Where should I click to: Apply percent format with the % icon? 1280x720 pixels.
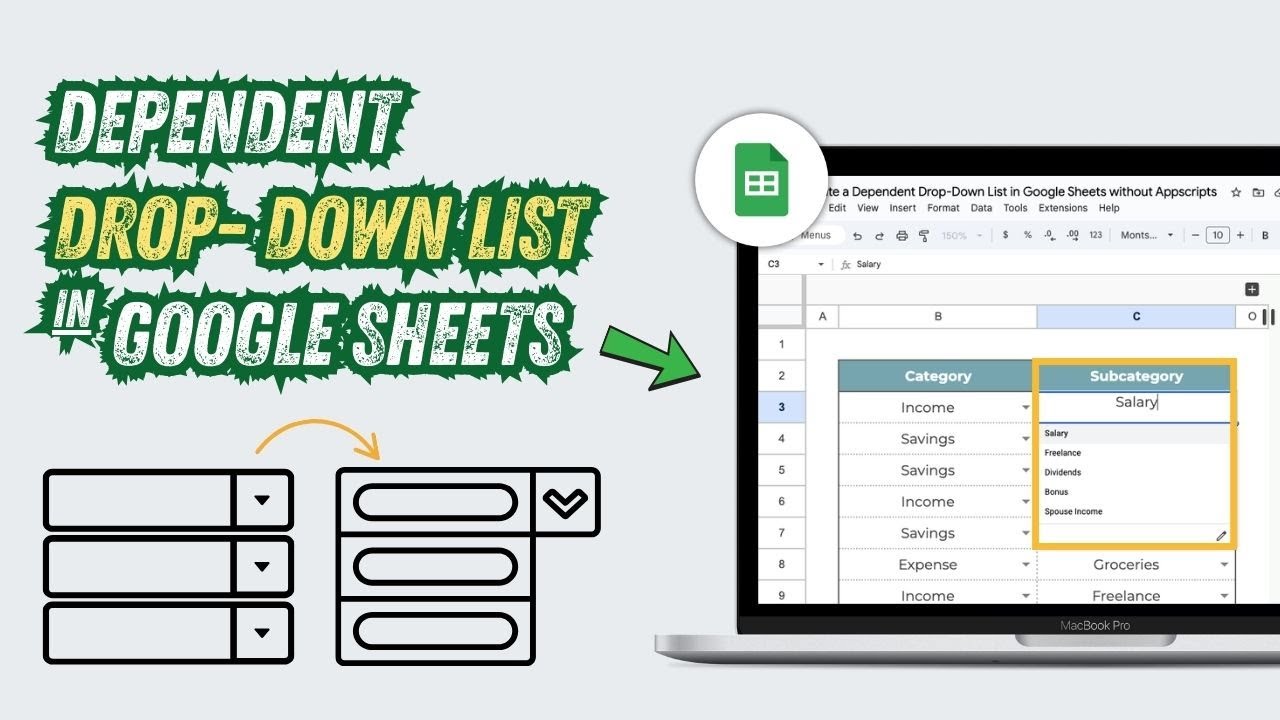[x=1027, y=235]
